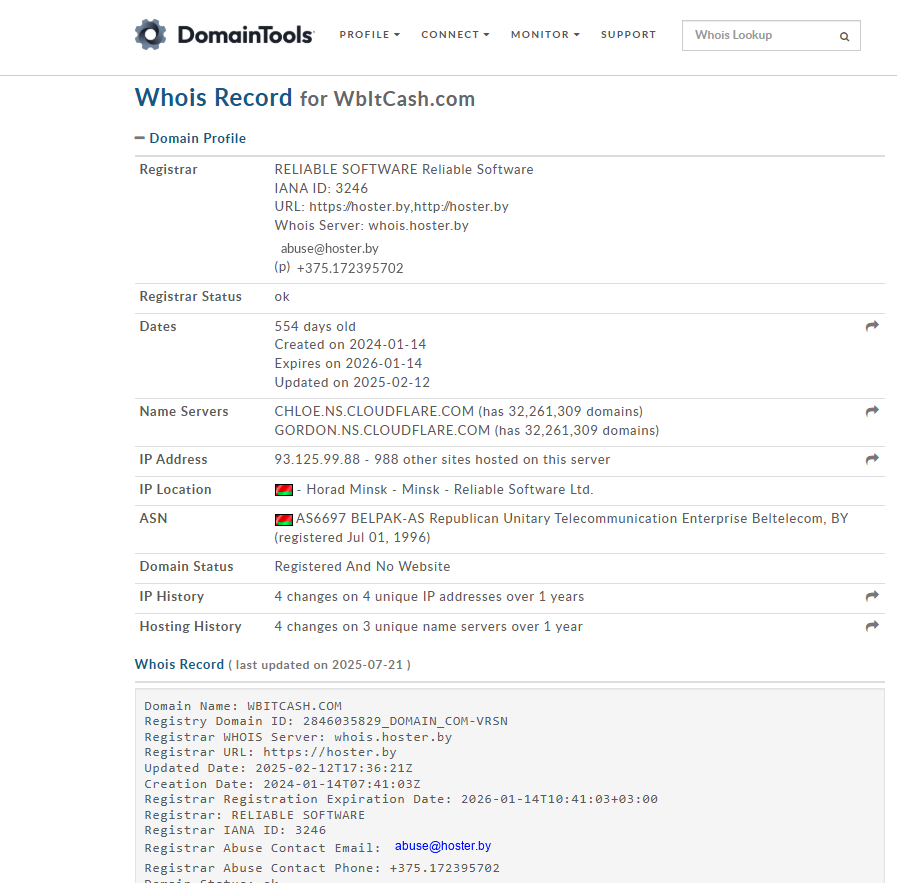Click the DomainTools gear logo
The width and height of the screenshot is (897, 883).
point(150,34)
